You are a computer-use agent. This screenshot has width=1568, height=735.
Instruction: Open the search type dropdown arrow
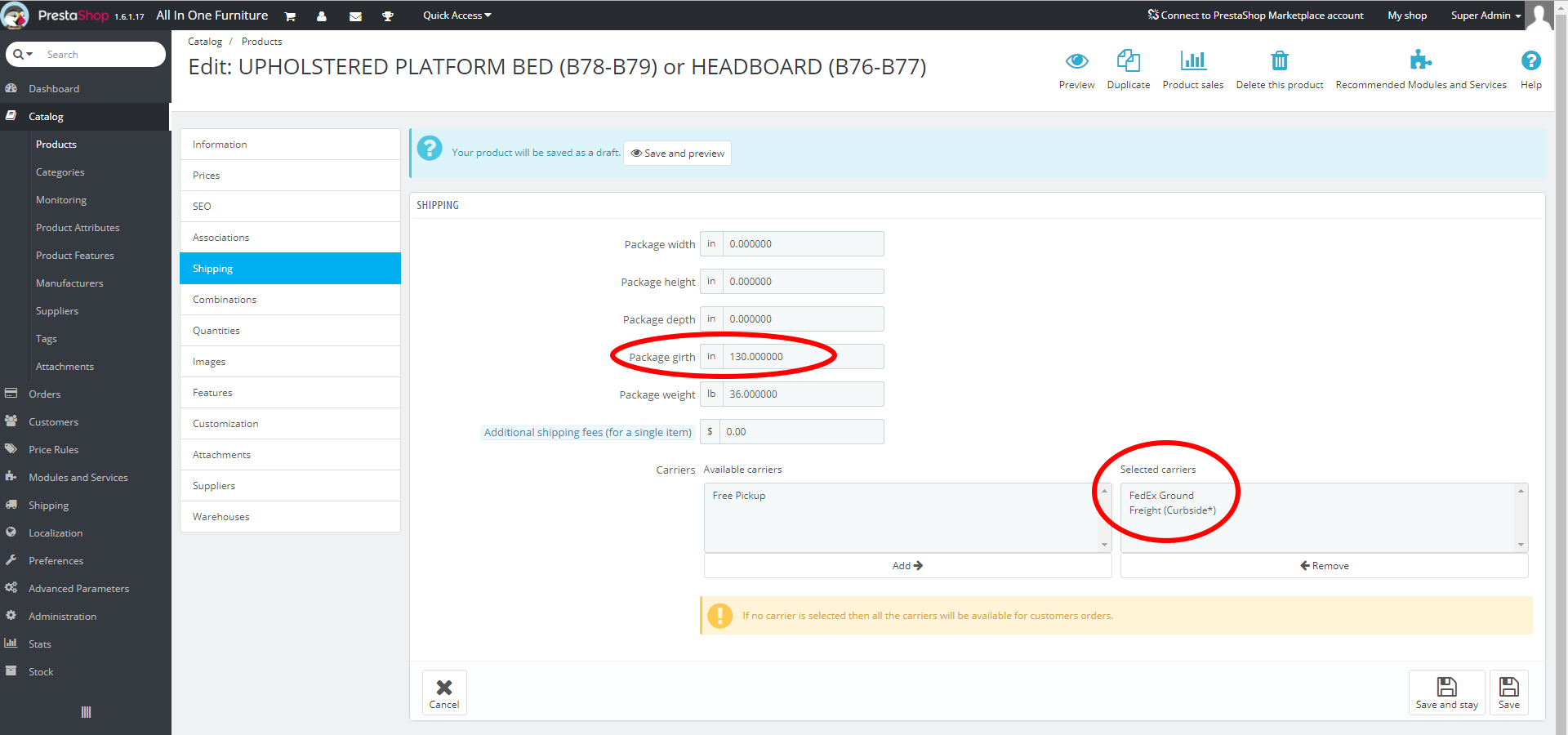pos(22,55)
